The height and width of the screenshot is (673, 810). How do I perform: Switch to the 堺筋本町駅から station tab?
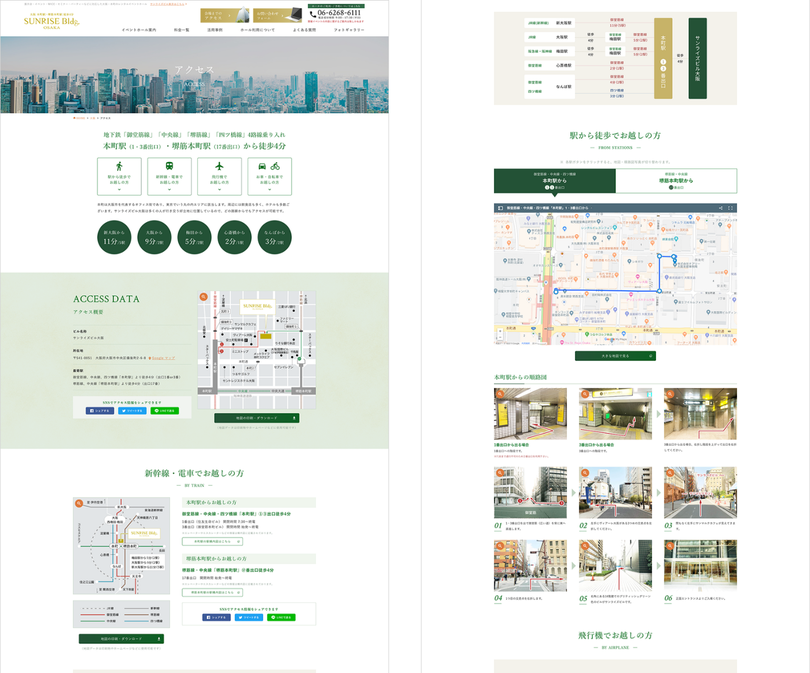tap(676, 181)
